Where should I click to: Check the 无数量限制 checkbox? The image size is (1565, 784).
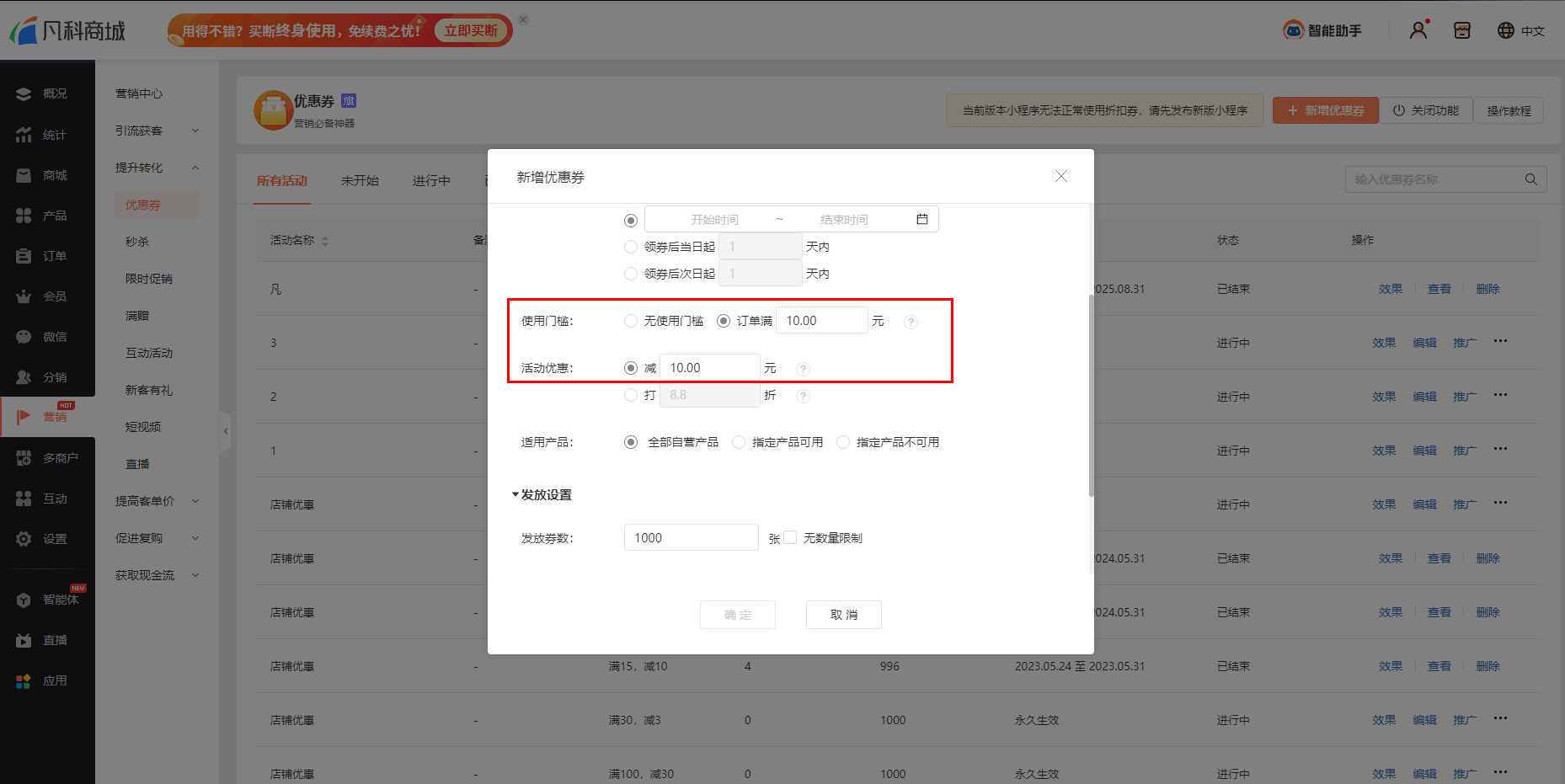[790, 537]
